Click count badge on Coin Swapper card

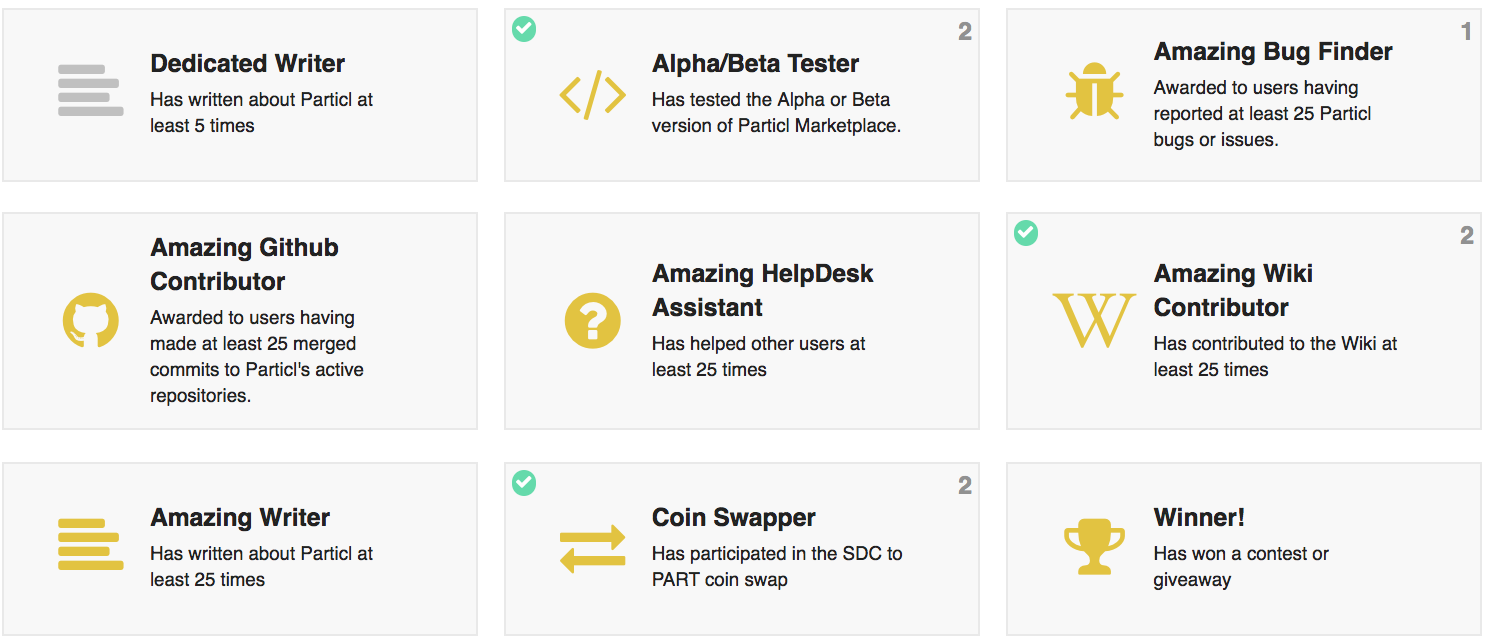click(x=964, y=486)
